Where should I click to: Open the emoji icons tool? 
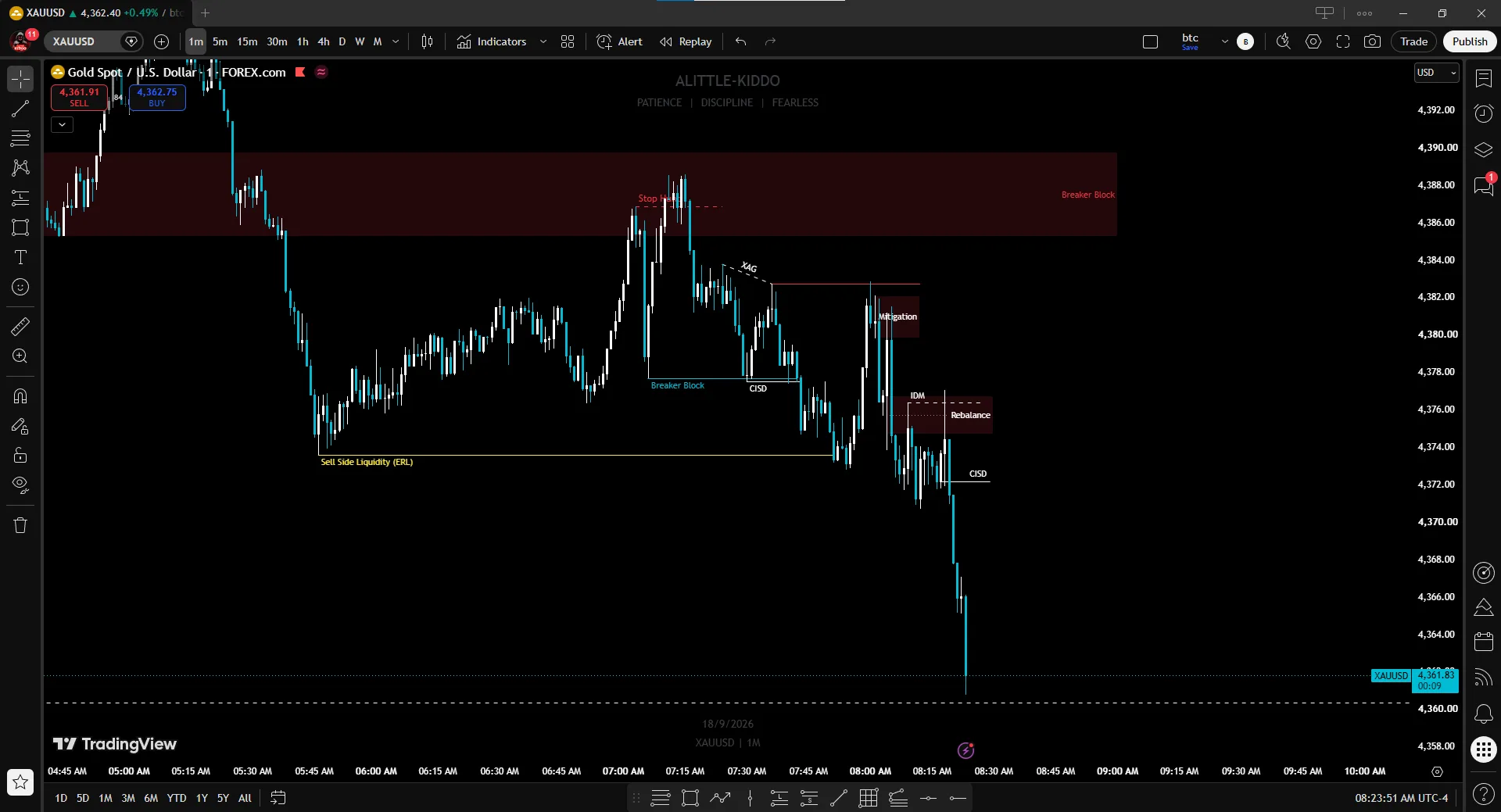tap(20, 287)
